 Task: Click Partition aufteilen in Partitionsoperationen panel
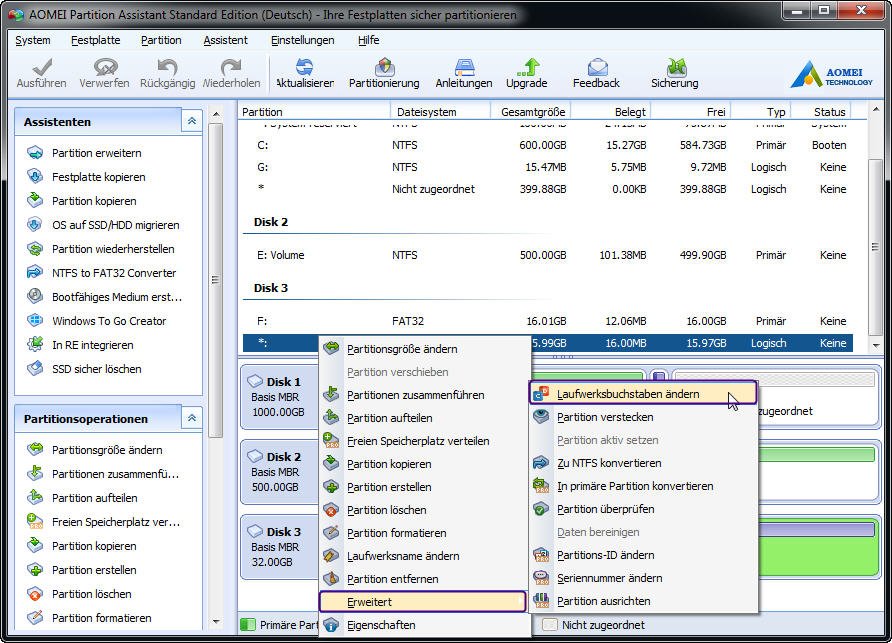point(94,498)
